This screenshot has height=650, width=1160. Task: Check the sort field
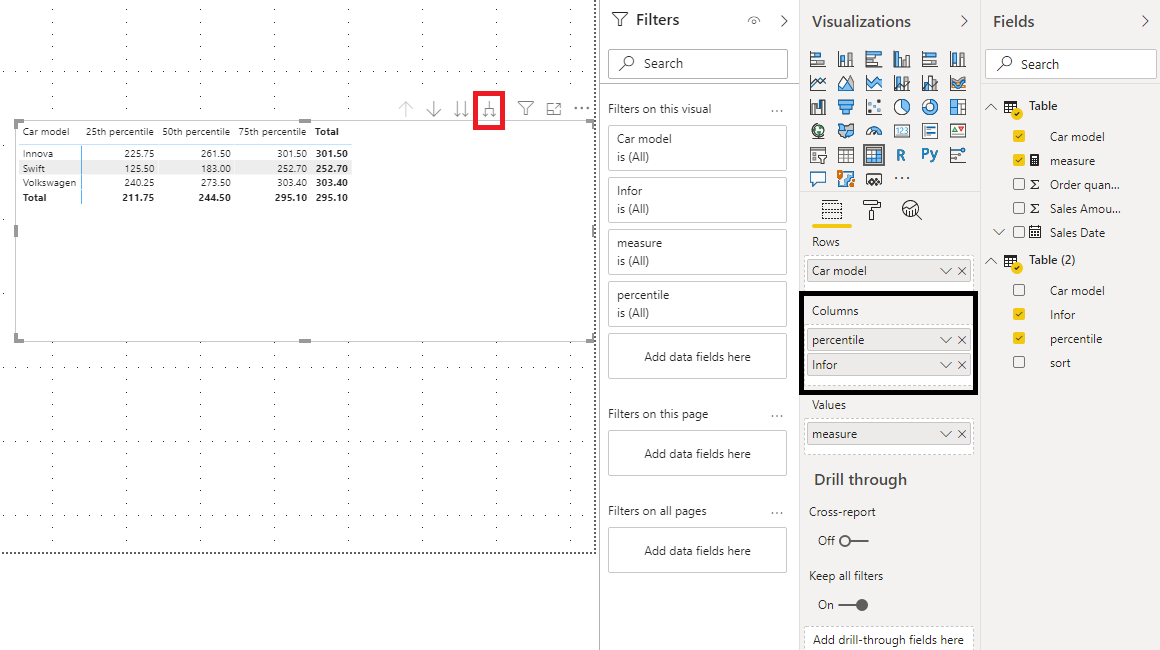(x=1019, y=362)
